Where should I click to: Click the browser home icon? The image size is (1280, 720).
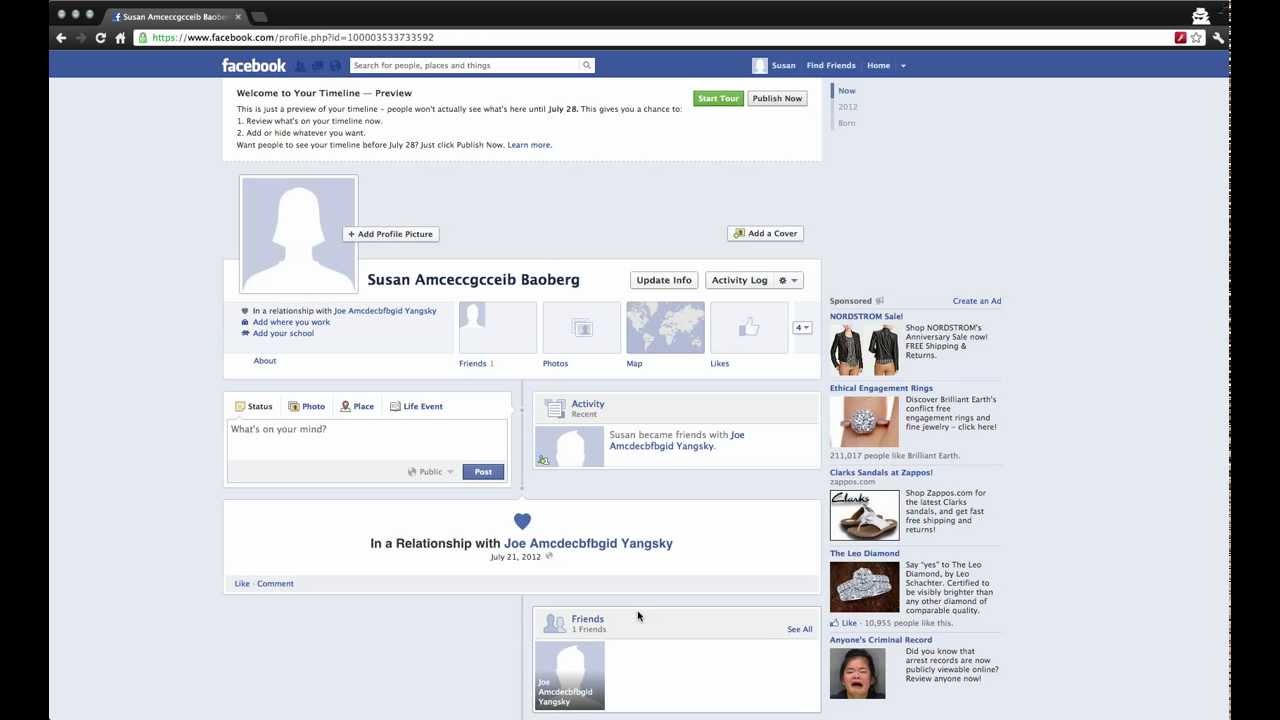tap(120, 38)
